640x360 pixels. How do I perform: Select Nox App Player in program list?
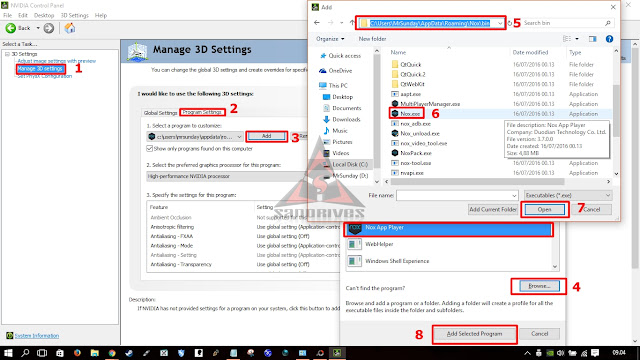coord(448,228)
